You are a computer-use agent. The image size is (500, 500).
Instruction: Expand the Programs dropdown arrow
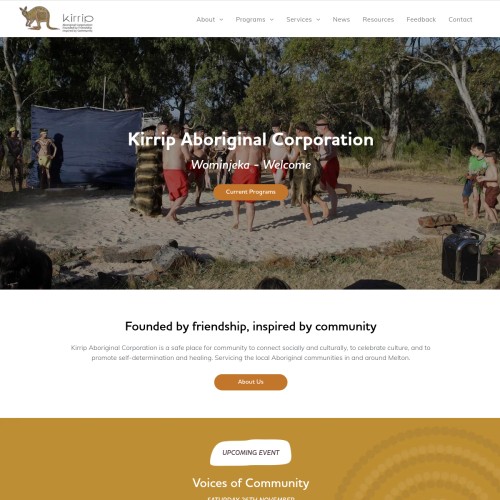(271, 20)
